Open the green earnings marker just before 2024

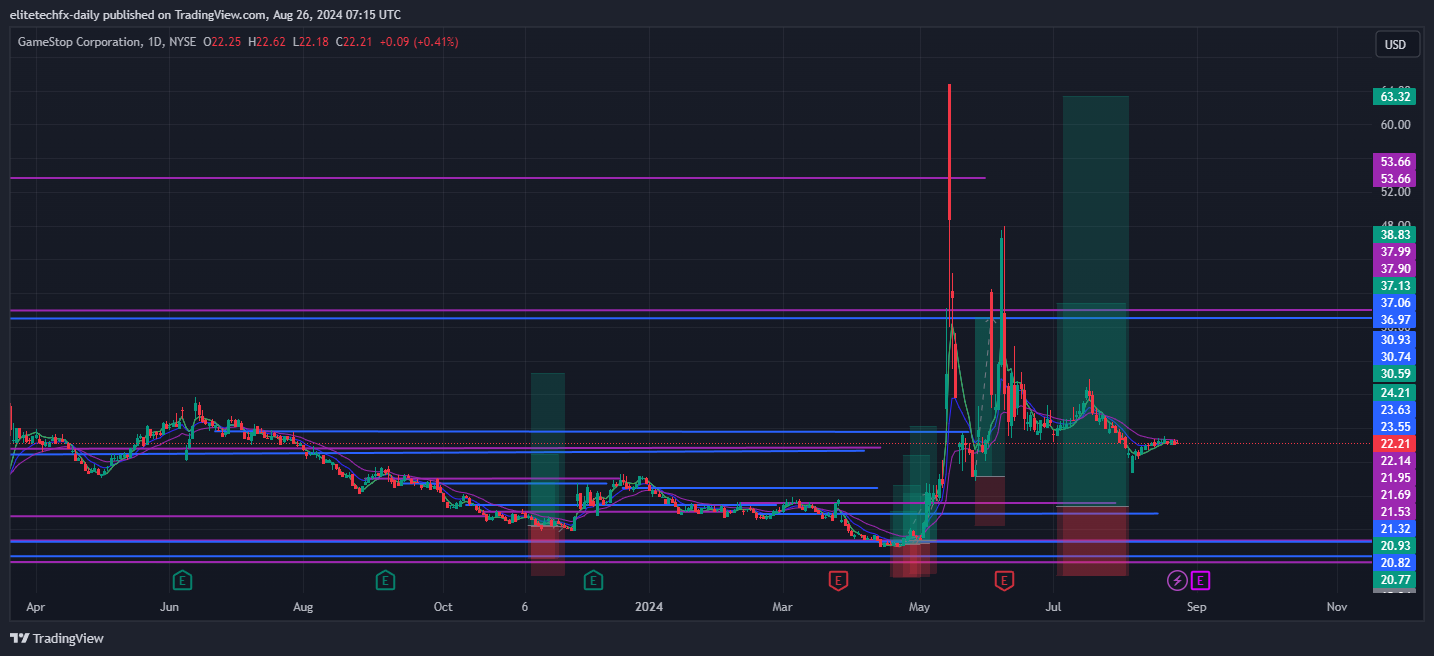[x=594, y=579]
